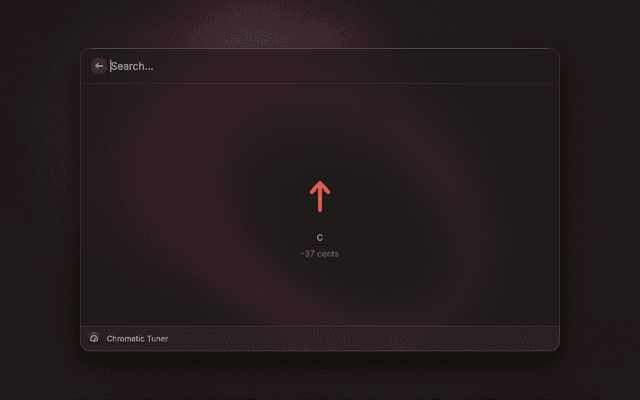This screenshot has height=400, width=640.
Task: Go back using the left arrow icon
Action: (x=99, y=66)
